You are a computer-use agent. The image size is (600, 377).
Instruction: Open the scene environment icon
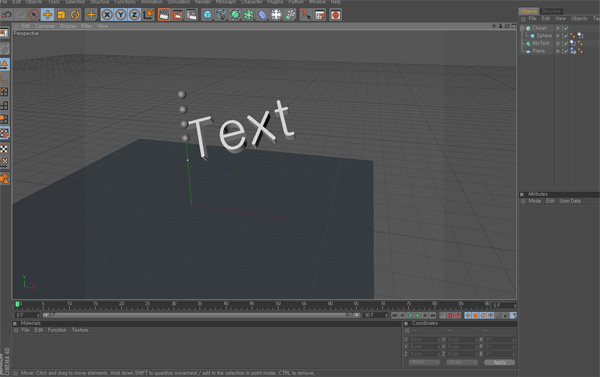[276, 15]
